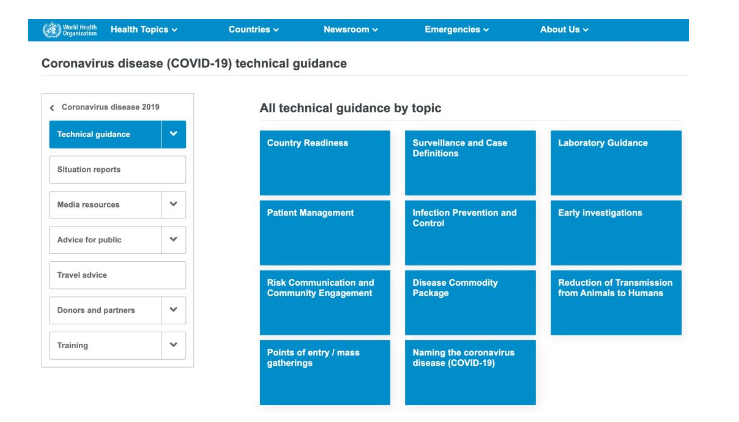Screen dimensions: 739x422
Task: Open the Laboratory Guidance tile
Action: pyautogui.click(x=616, y=163)
